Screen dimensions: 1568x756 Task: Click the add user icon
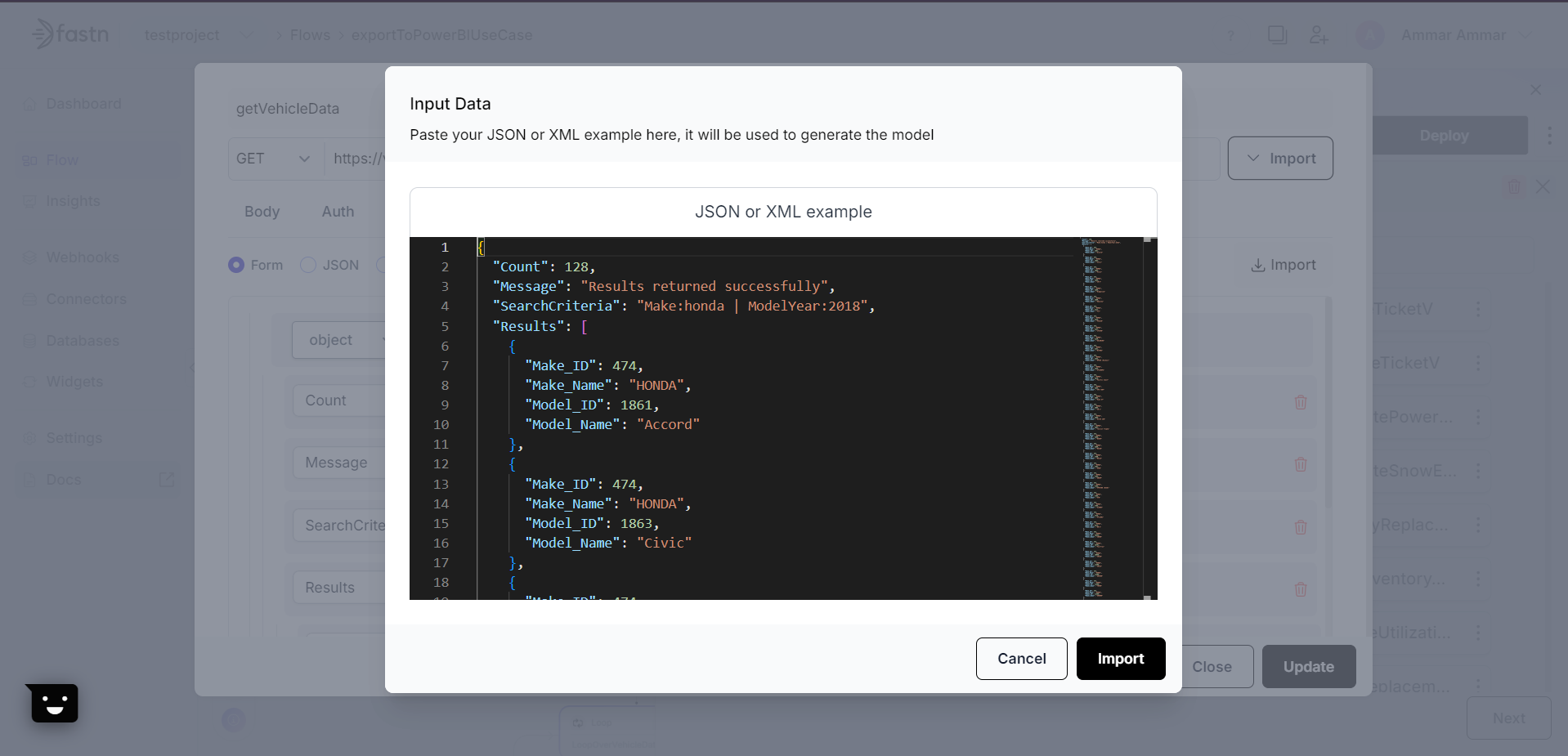coord(1318,35)
